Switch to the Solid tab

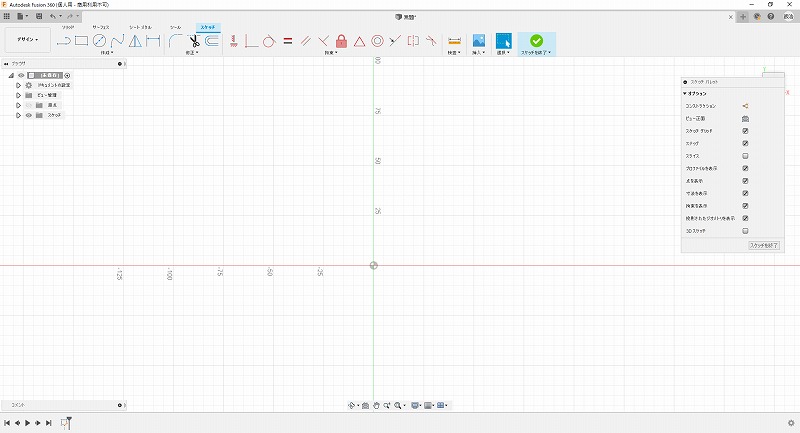(68, 27)
